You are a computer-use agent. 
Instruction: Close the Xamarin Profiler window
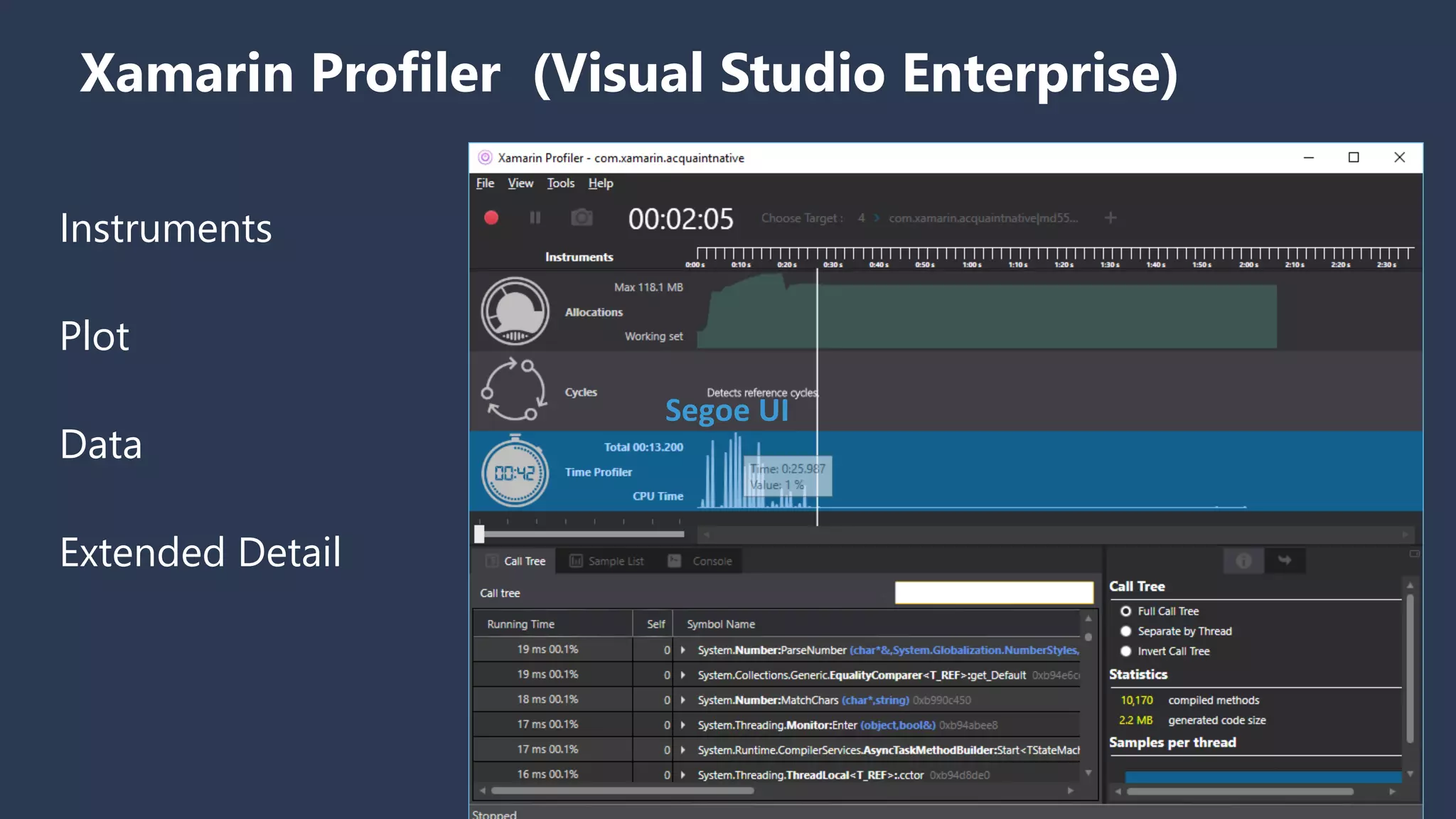click(1399, 158)
